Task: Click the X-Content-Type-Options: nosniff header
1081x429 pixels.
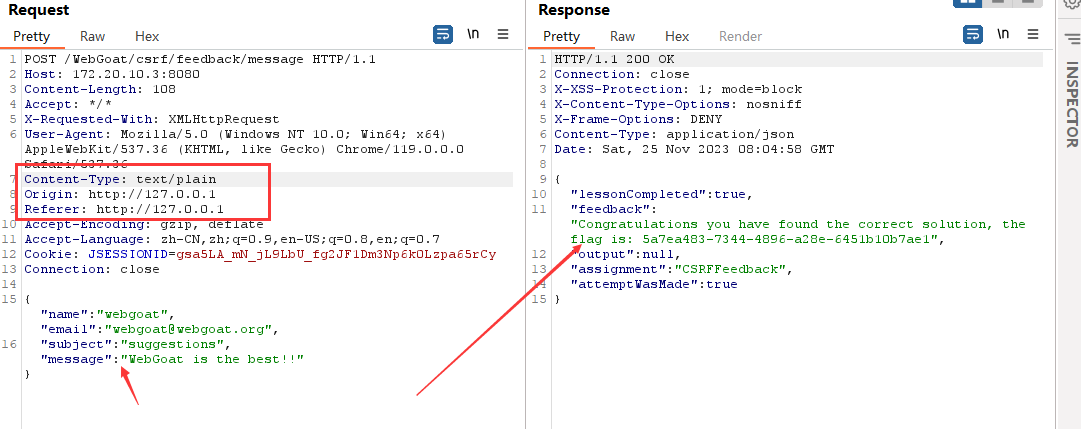Action: (678, 105)
